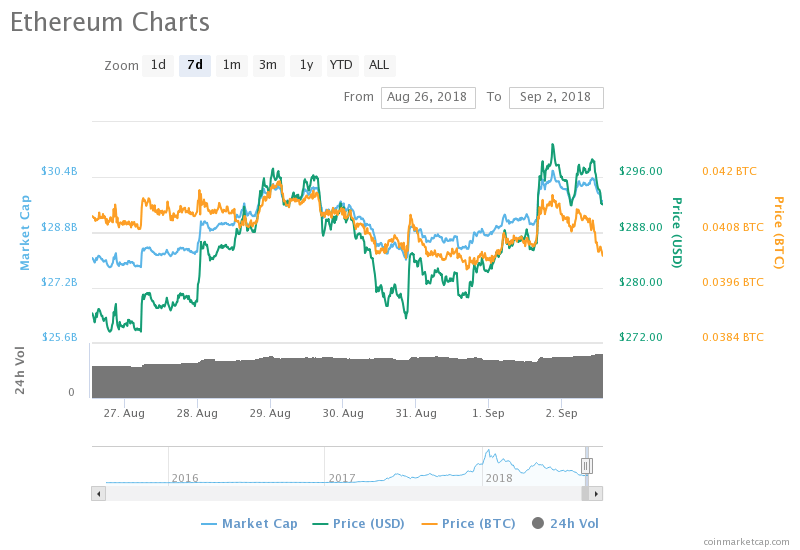The height and width of the screenshot is (550, 800).
Task: Click the 27. Aug axis label
Action: tap(124, 413)
